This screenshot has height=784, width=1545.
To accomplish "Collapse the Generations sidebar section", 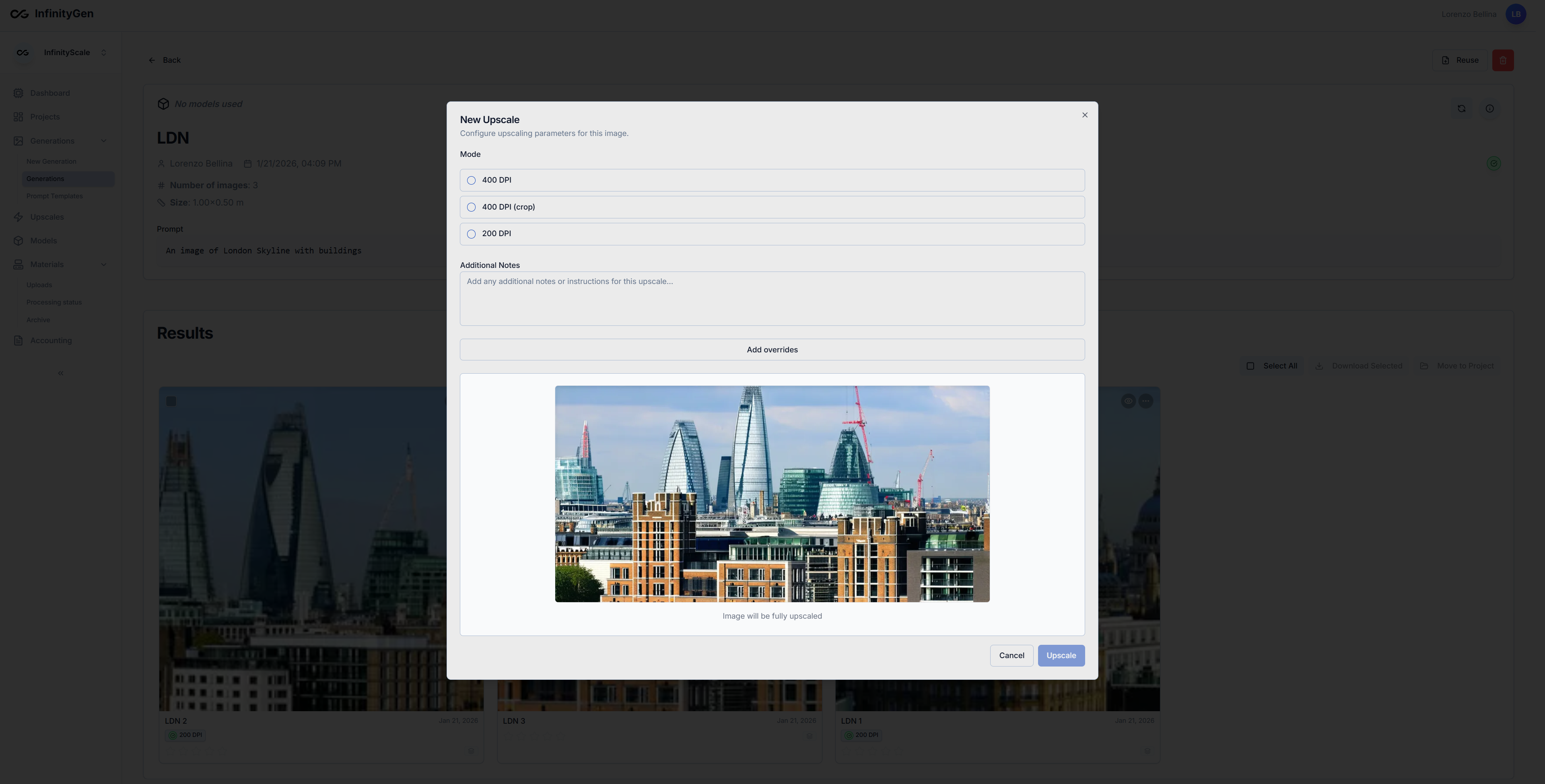I will [104, 141].
